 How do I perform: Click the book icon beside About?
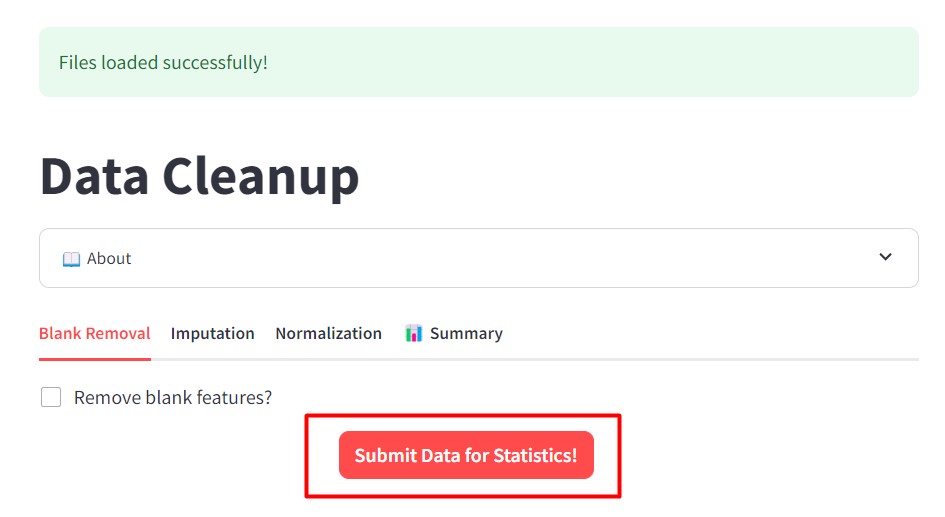(71, 259)
